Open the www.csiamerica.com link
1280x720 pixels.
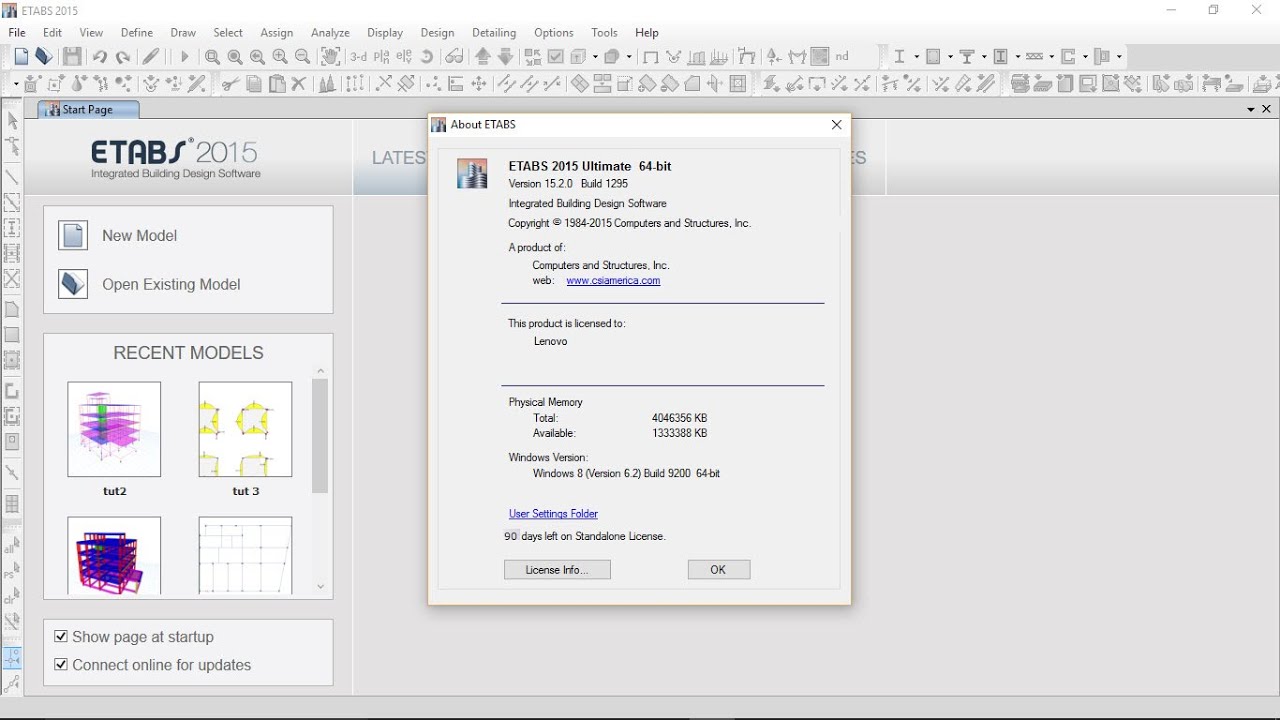613,281
